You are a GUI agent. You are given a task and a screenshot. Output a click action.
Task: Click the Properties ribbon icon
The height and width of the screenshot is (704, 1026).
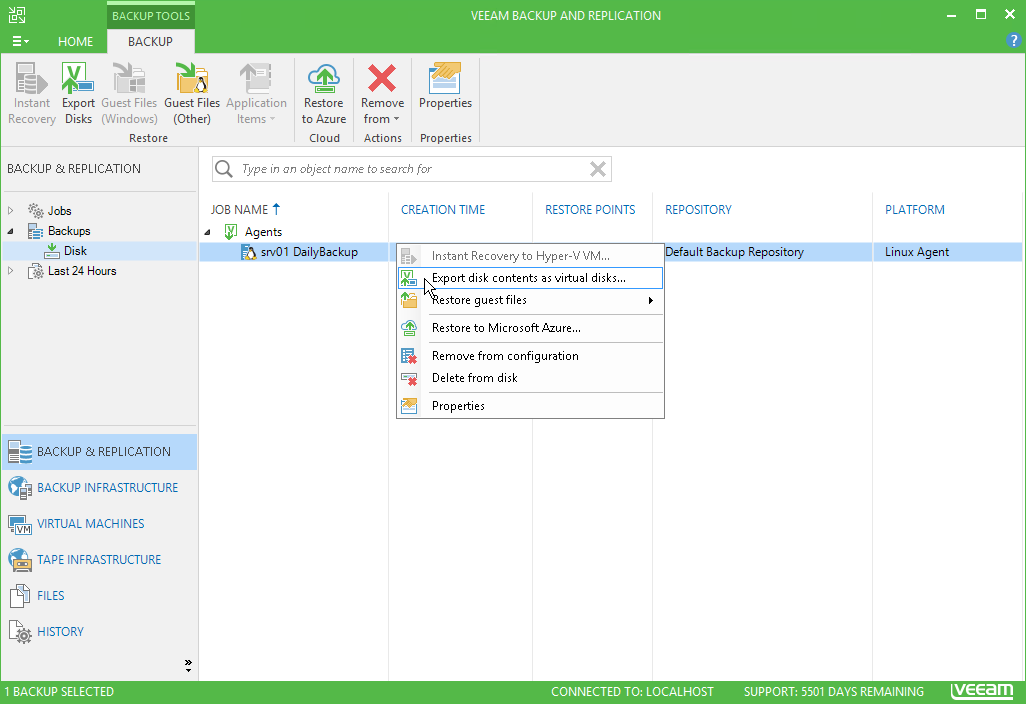(x=446, y=86)
